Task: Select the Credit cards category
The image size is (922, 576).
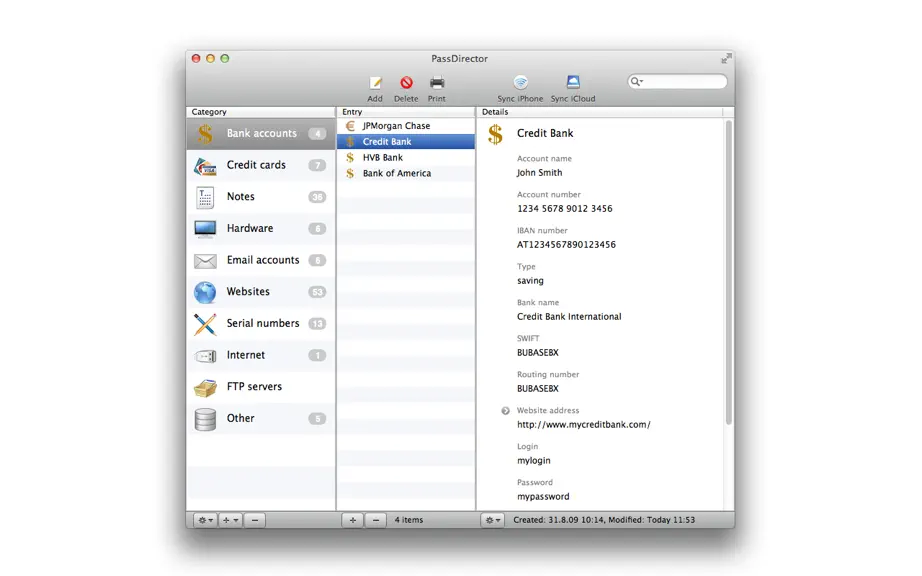Action: pyautogui.click(x=260, y=165)
